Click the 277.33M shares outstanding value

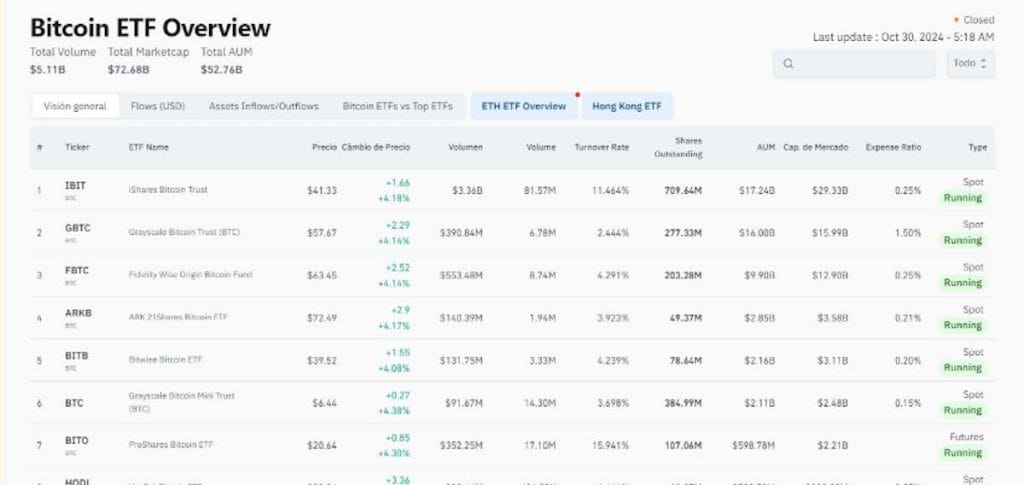(684, 233)
